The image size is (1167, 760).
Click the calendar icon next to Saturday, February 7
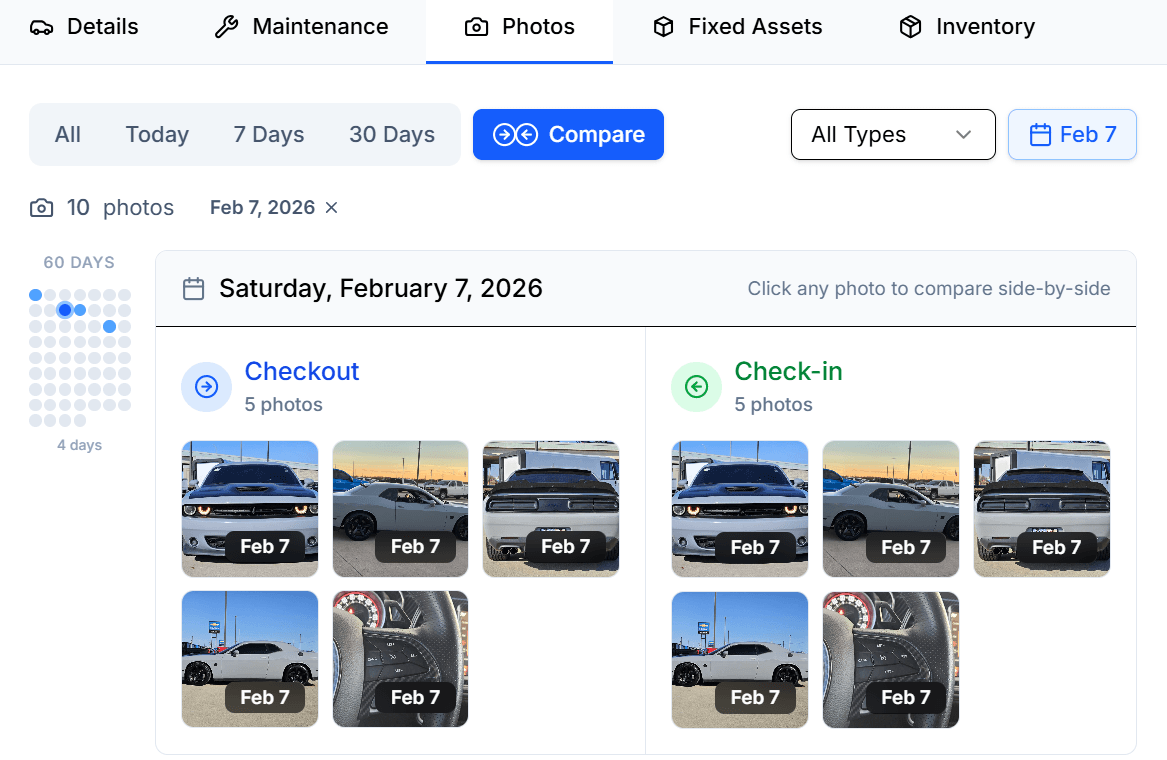[x=194, y=288]
